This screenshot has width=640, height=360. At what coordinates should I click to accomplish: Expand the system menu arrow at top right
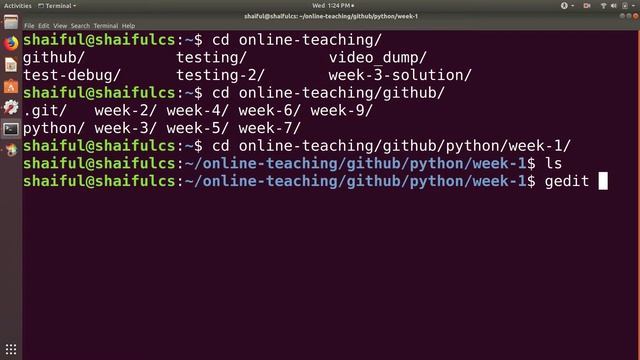(633, 6)
